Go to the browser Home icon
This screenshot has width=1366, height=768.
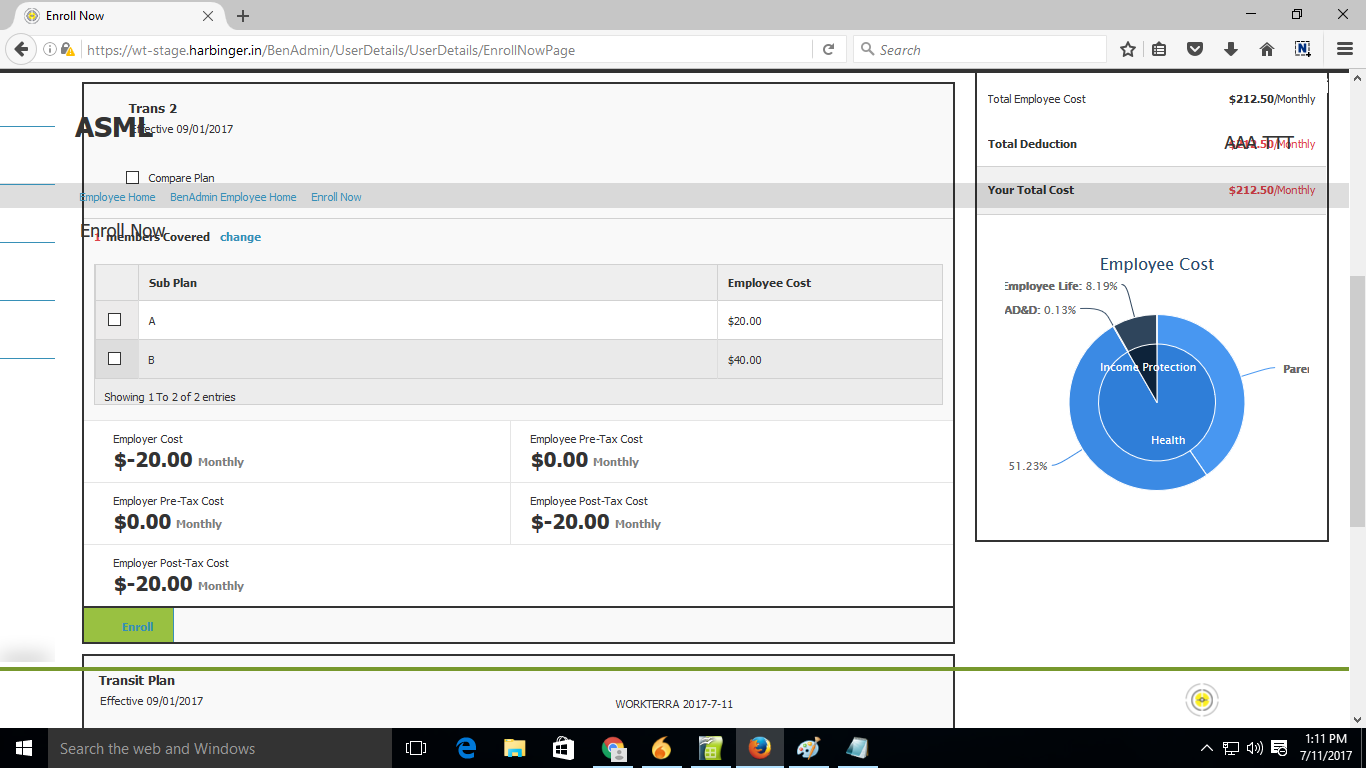[x=1266, y=50]
